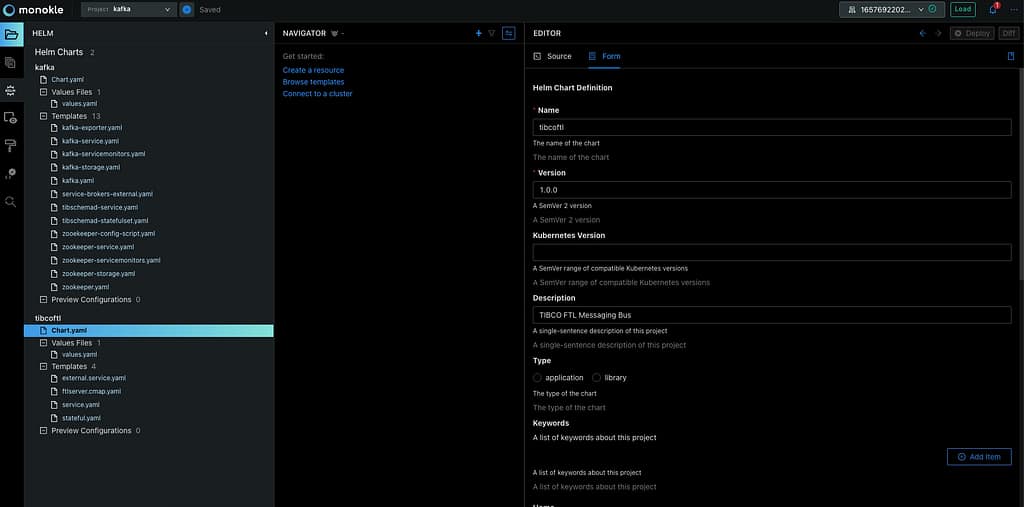The width and height of the screenshot is (1024, 507).
Task: Select the library type radio button
Action: coord(597,378)
